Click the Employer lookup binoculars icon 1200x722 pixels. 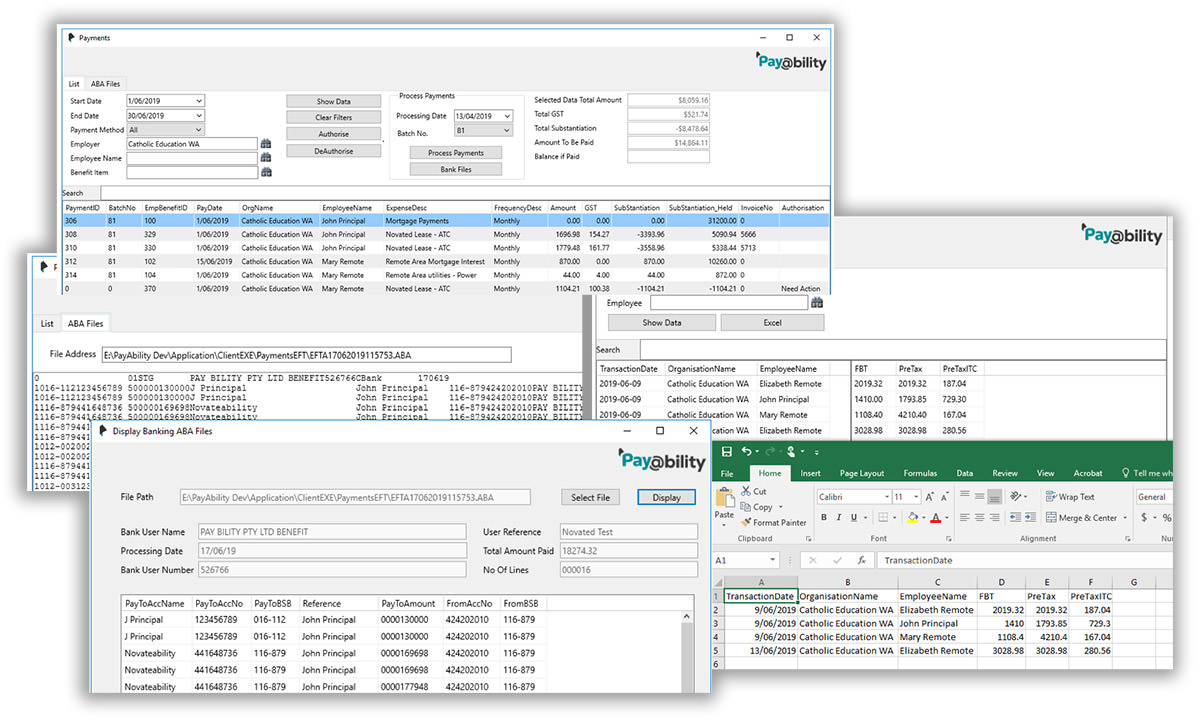pyautogui.click(x=266, y=144)
